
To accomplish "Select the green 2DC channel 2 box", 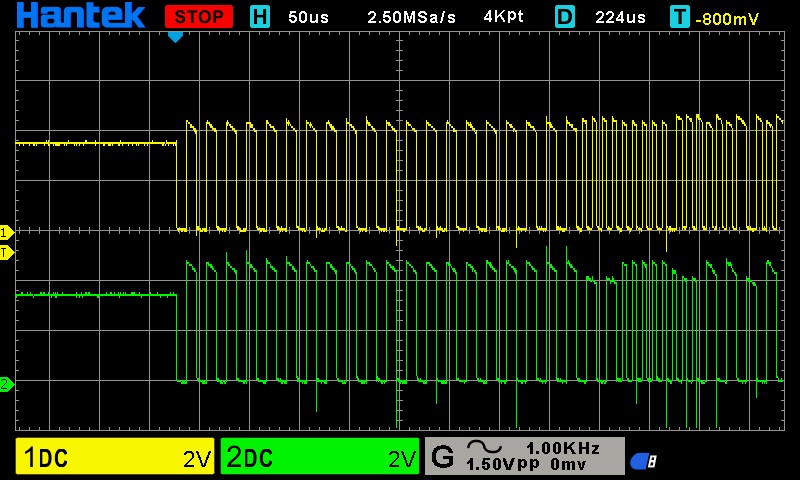I will (x=320, y=456).
